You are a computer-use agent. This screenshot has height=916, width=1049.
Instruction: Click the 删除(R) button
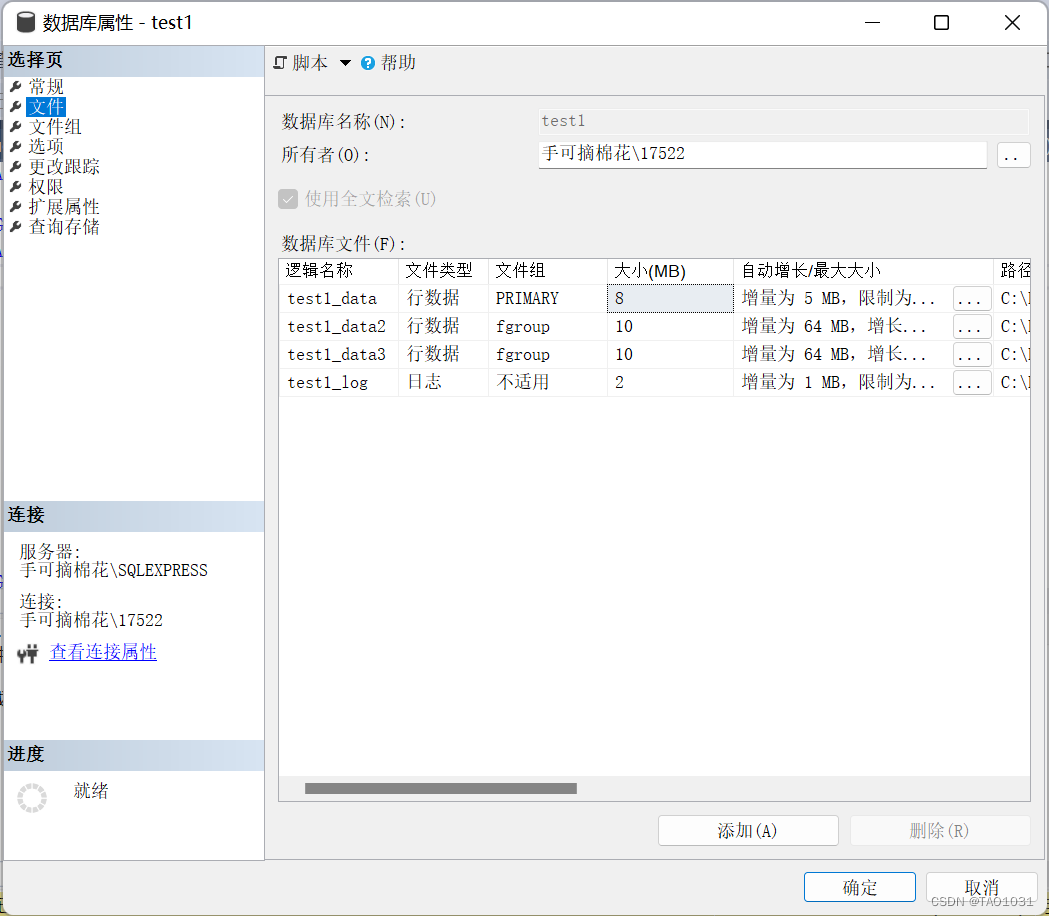pyautogui.click(x=939, y=830)
